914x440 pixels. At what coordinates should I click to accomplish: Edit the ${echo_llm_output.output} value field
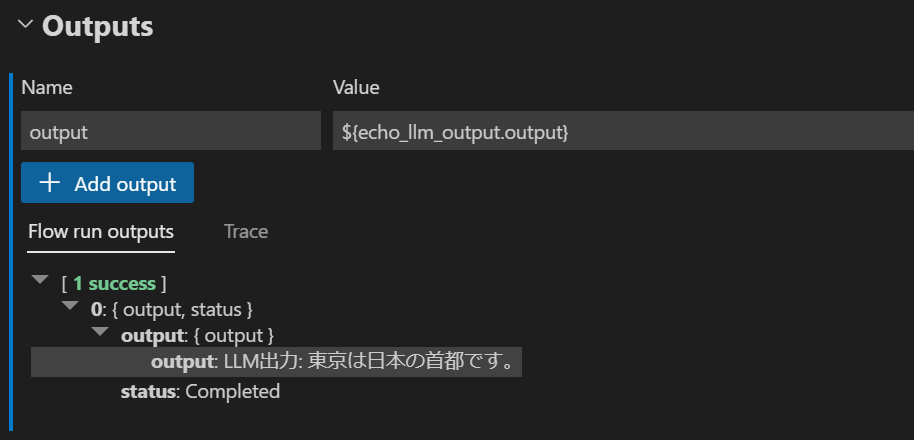[x=623, y=131]
